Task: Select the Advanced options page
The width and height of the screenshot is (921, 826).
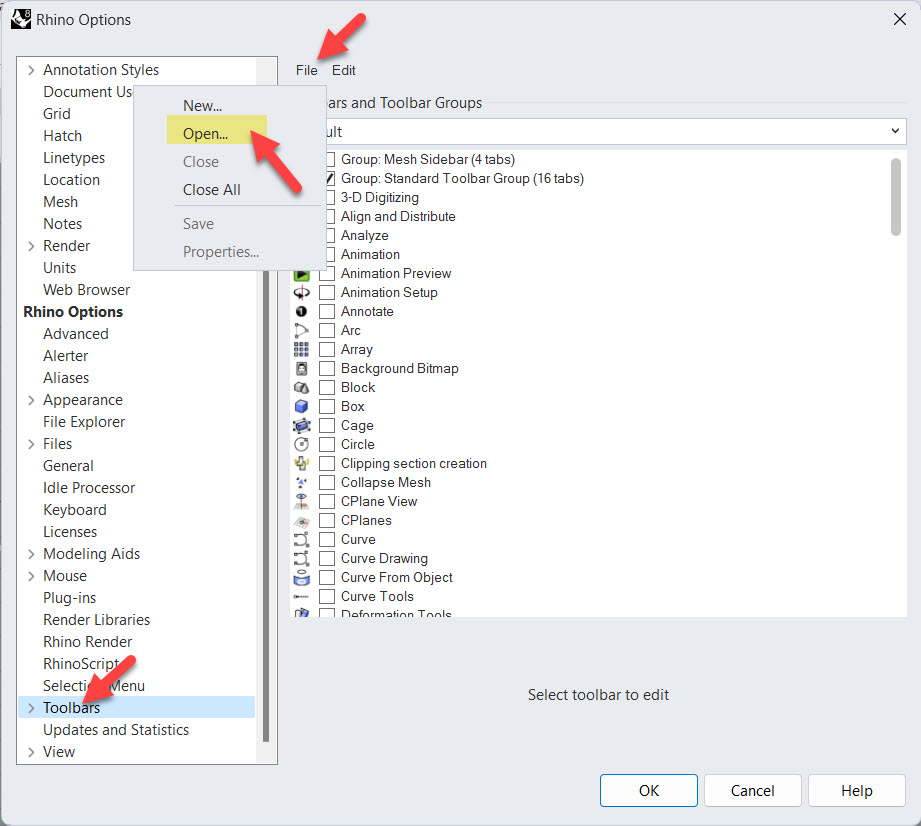Action: pyautogui.click(x=76, y=334)
